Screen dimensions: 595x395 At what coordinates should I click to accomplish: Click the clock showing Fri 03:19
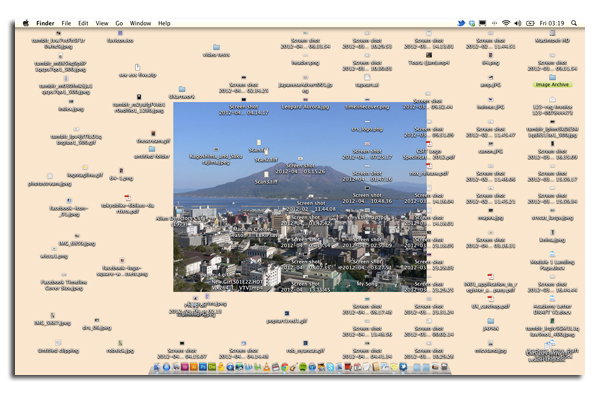[552, 23]
